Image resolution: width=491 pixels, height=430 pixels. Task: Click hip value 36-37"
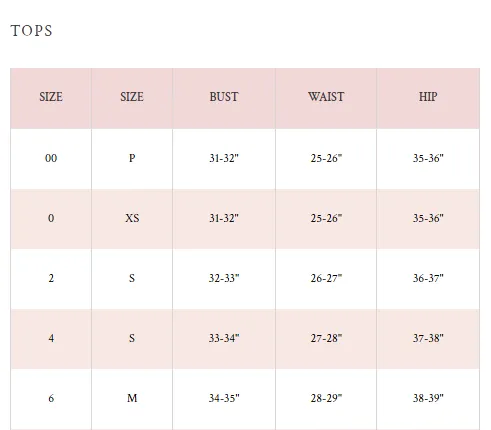click(x=428, y=278)
